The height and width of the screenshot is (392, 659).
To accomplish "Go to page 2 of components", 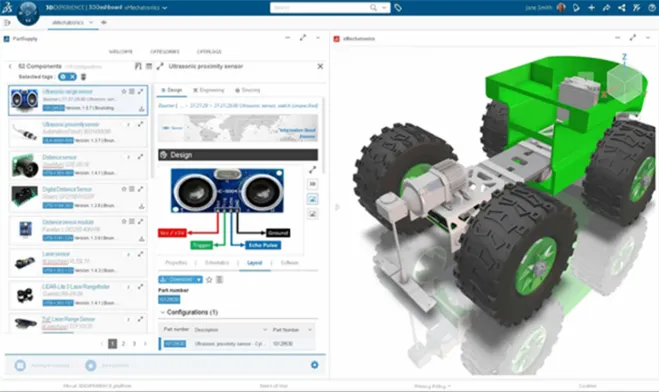I will click(x=123, y=344).
